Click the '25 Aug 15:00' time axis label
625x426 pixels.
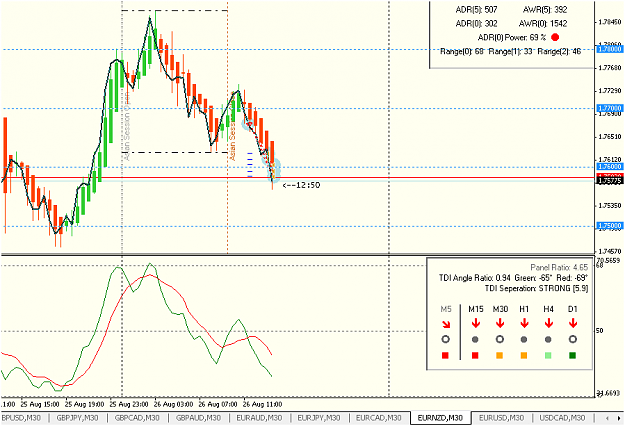coord(40,404)
